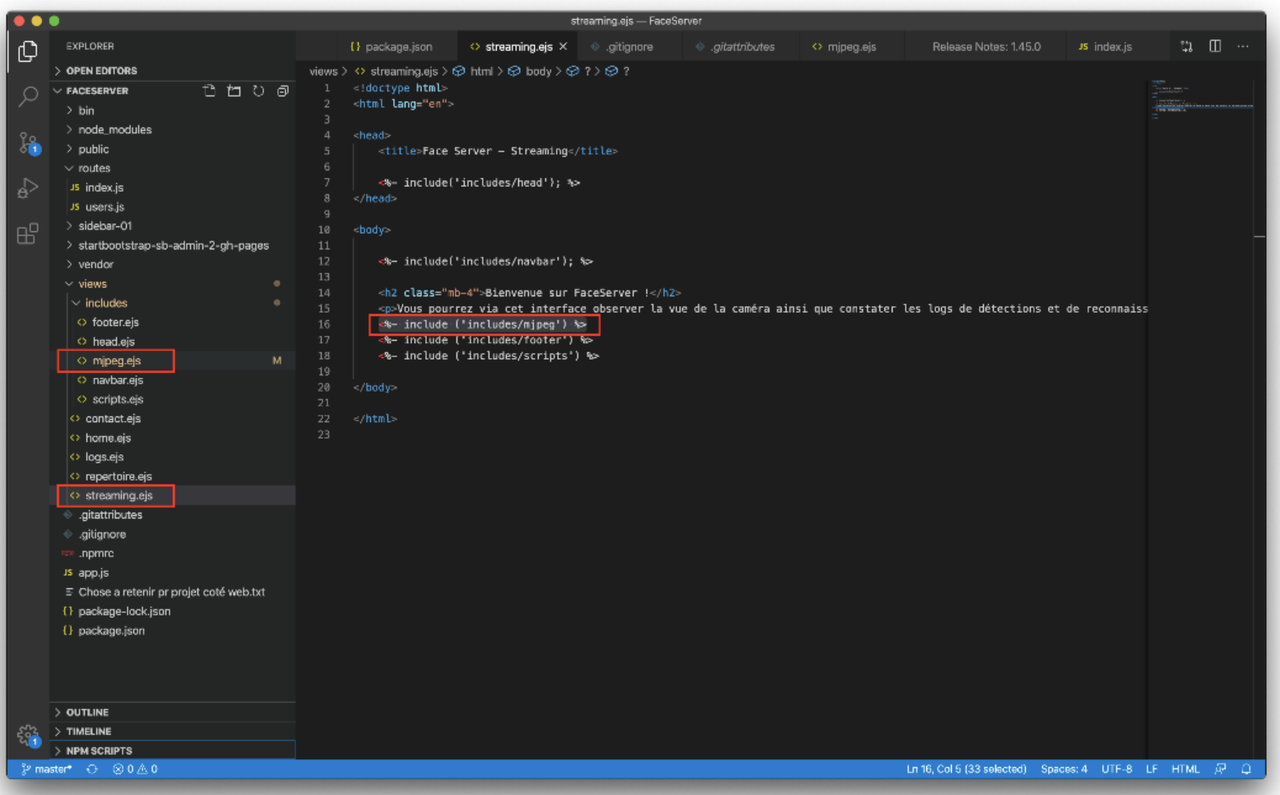Split the editor to the right
Image resolution: width=1280 pixels, height=795 pixels.
click(x=1215, y=46)
